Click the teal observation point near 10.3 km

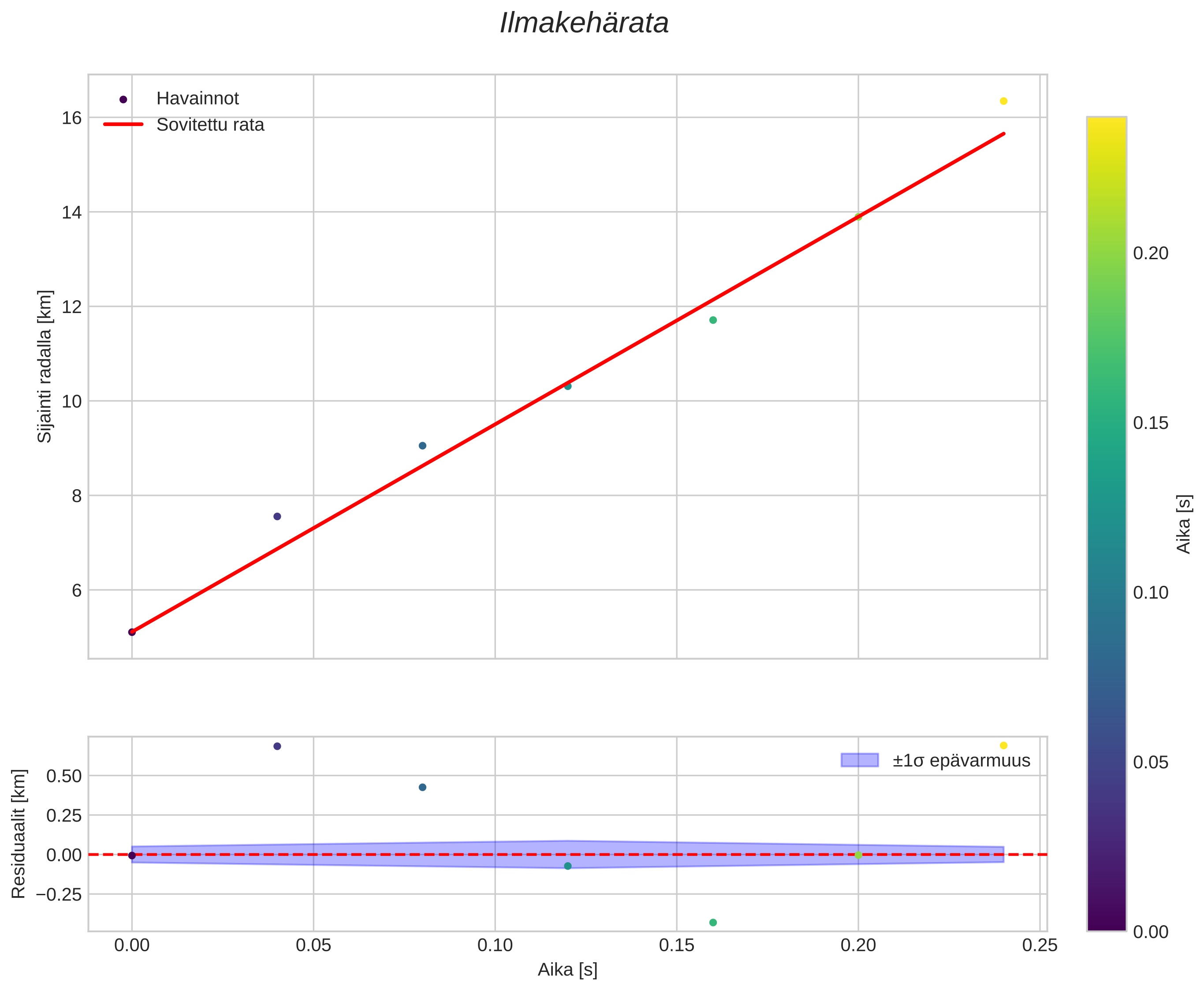coord(567,386)
